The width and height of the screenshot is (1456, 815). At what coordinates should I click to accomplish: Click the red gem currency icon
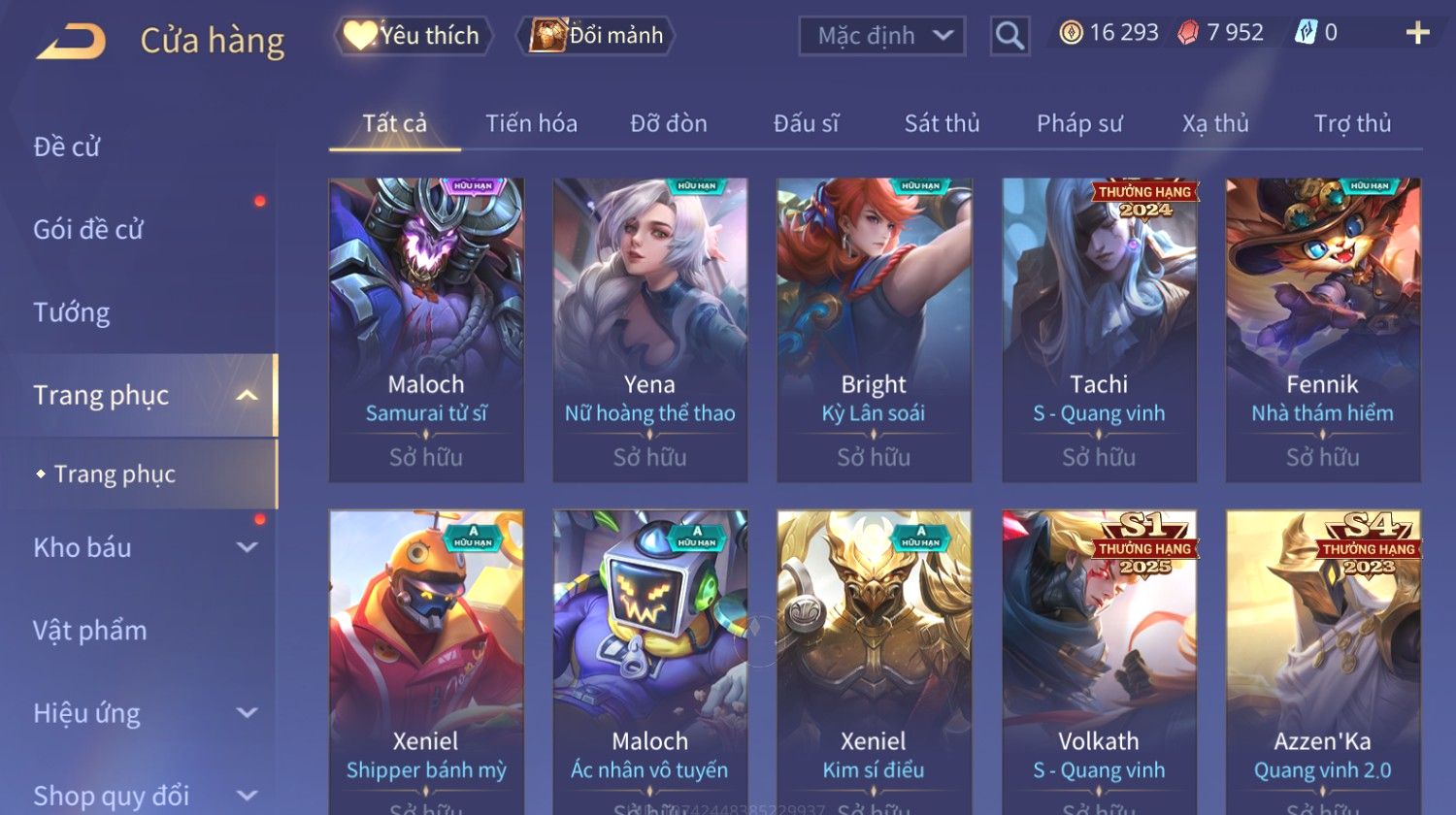pos(1188,33)
